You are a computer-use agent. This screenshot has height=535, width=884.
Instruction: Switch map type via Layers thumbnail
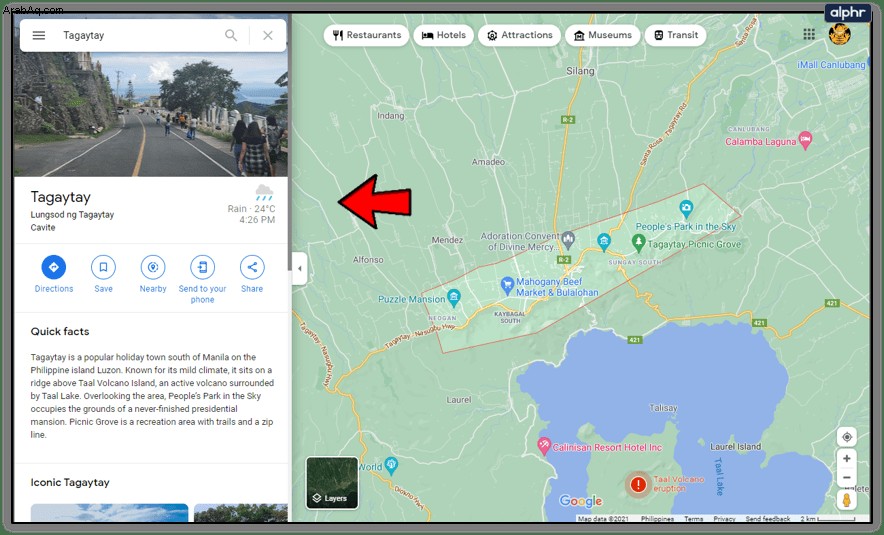(332, 483)
